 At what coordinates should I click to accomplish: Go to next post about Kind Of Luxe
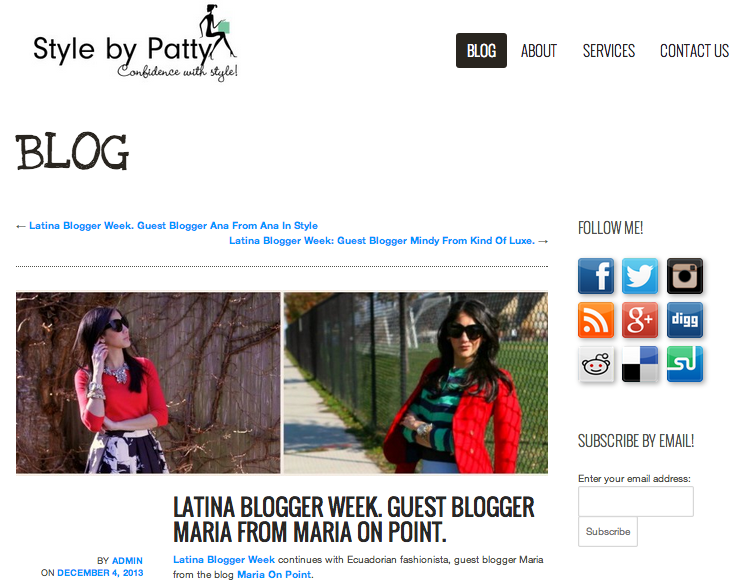coord(382,241)
